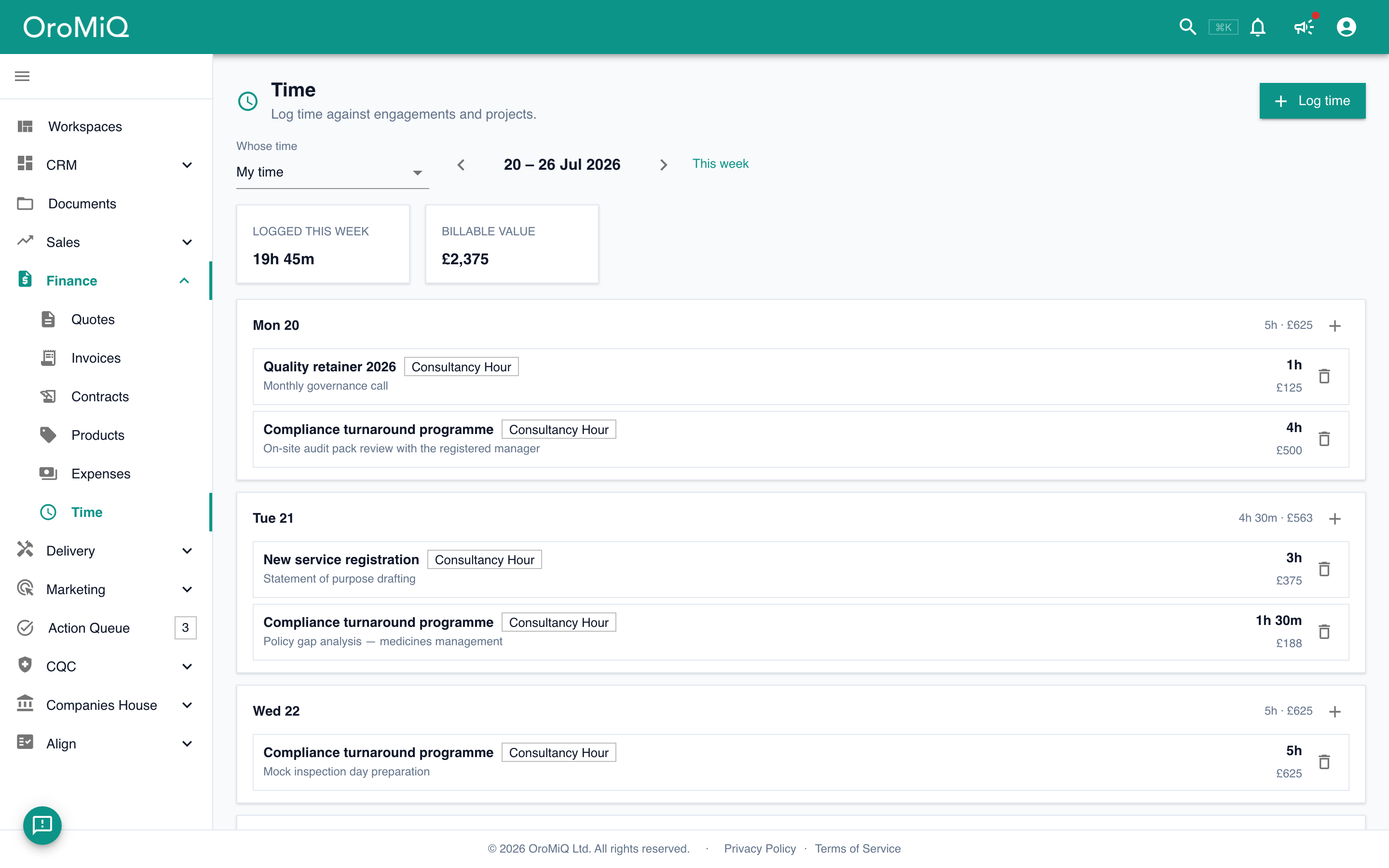The width and height of the screenshot is (1389, 868).
Task: Click the Billable value card
Action: click(x=512, y=244)
